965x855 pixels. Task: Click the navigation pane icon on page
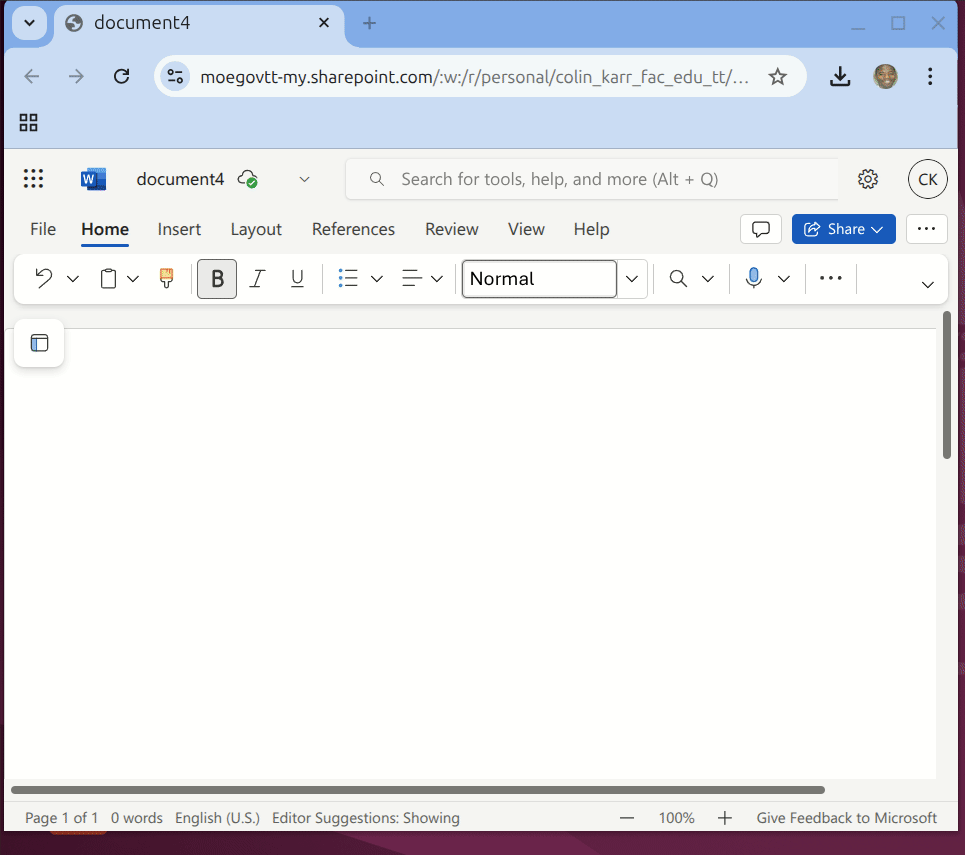(39, 343)
